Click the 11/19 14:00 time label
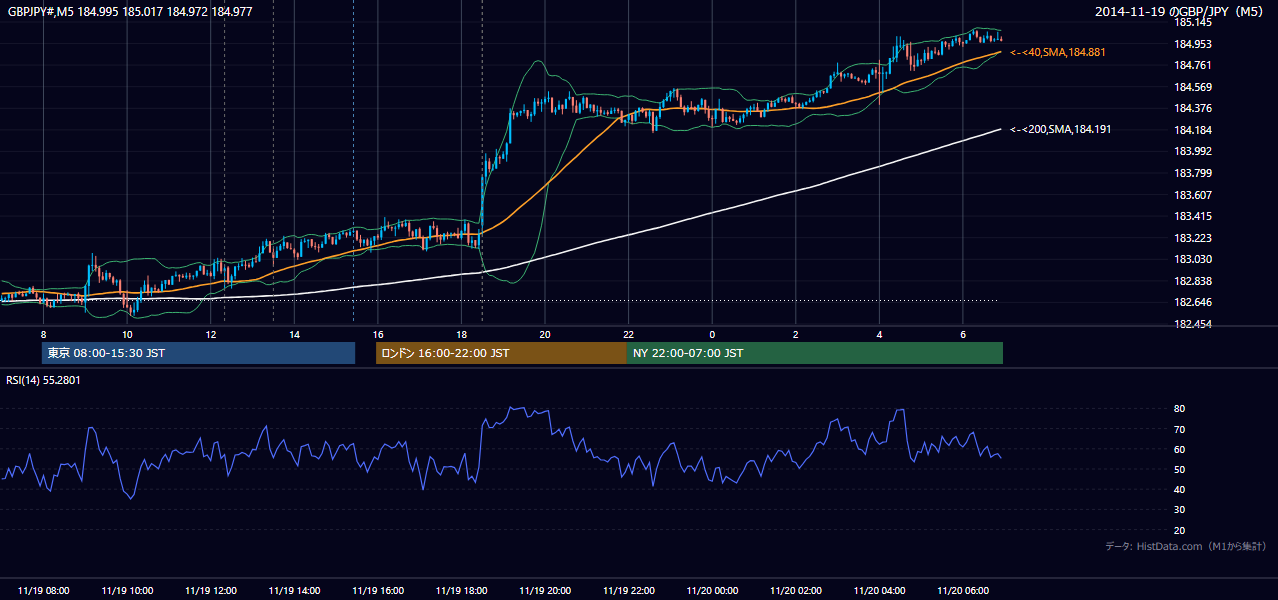Viewport: 1278px width, 600px height. pyautogui.click(x=295, y=591)
